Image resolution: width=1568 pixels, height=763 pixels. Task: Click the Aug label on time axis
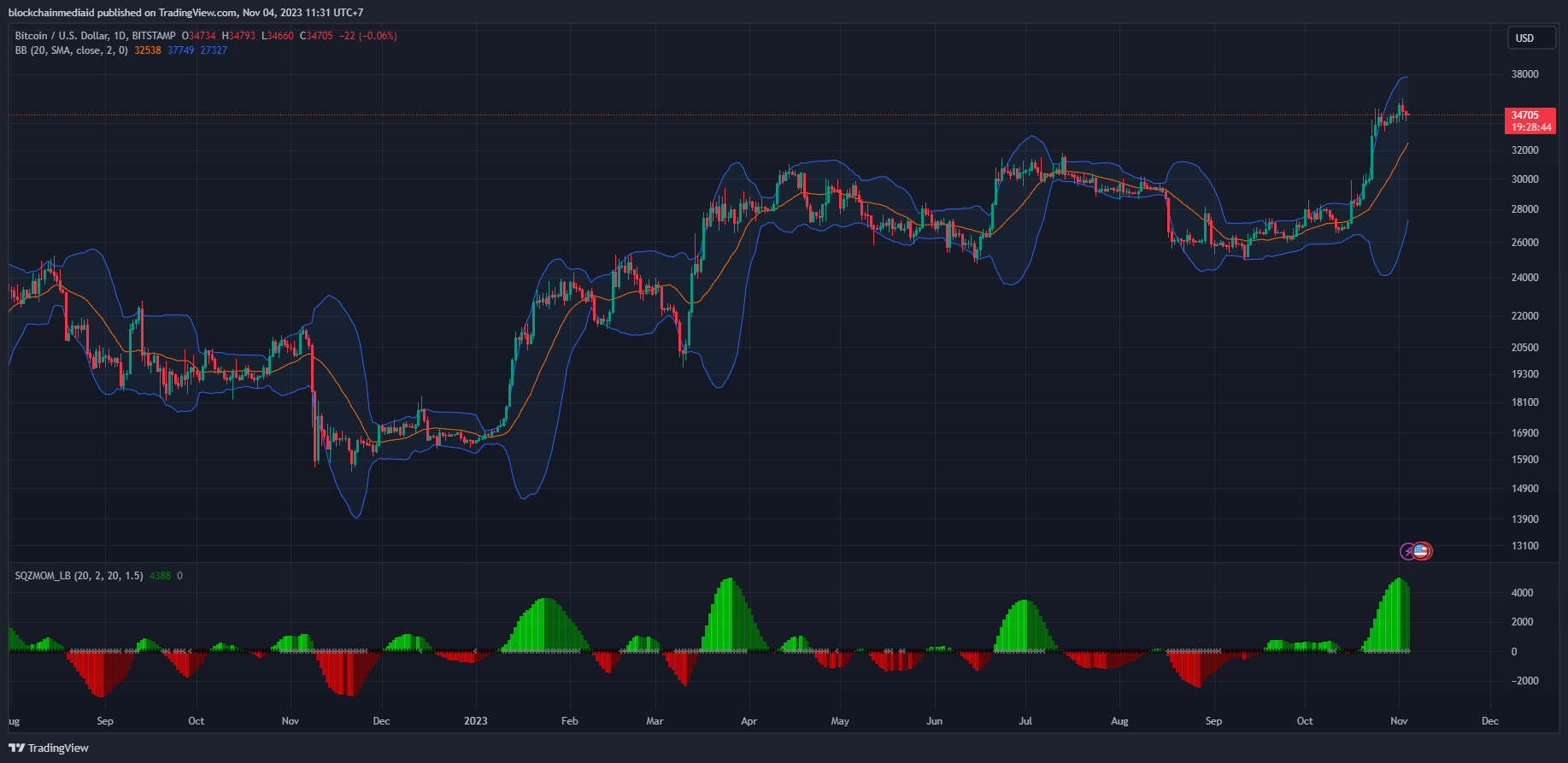1119,721
